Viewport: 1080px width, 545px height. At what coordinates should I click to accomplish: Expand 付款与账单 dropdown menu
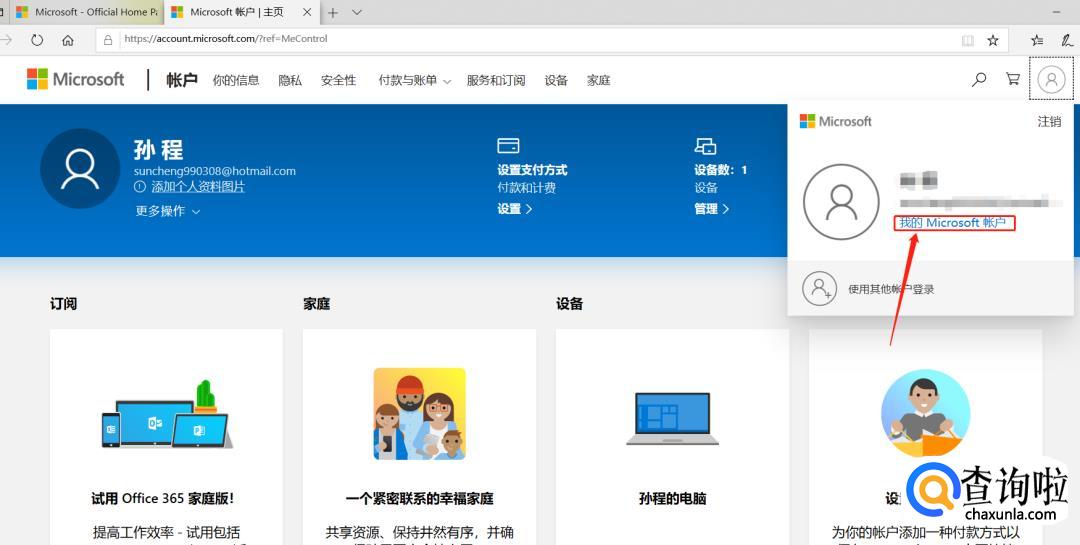tap(415, 81)
